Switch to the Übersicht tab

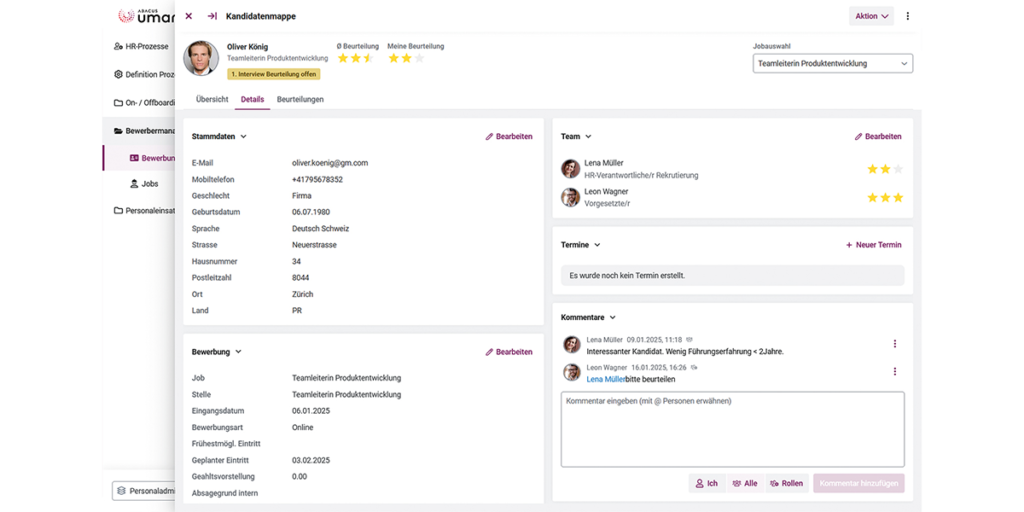212,100
